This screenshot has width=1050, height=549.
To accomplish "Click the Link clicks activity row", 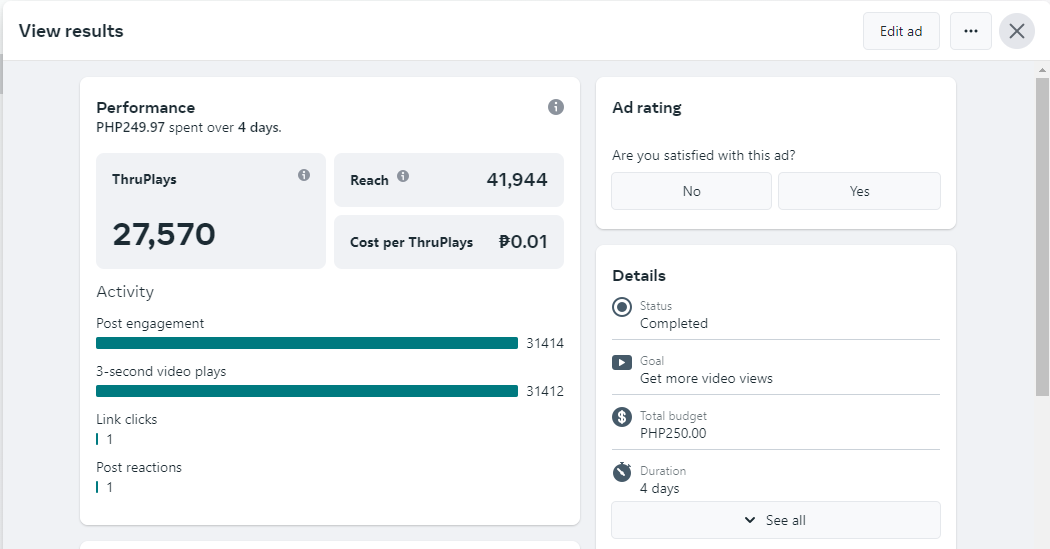I will [127, 429].
